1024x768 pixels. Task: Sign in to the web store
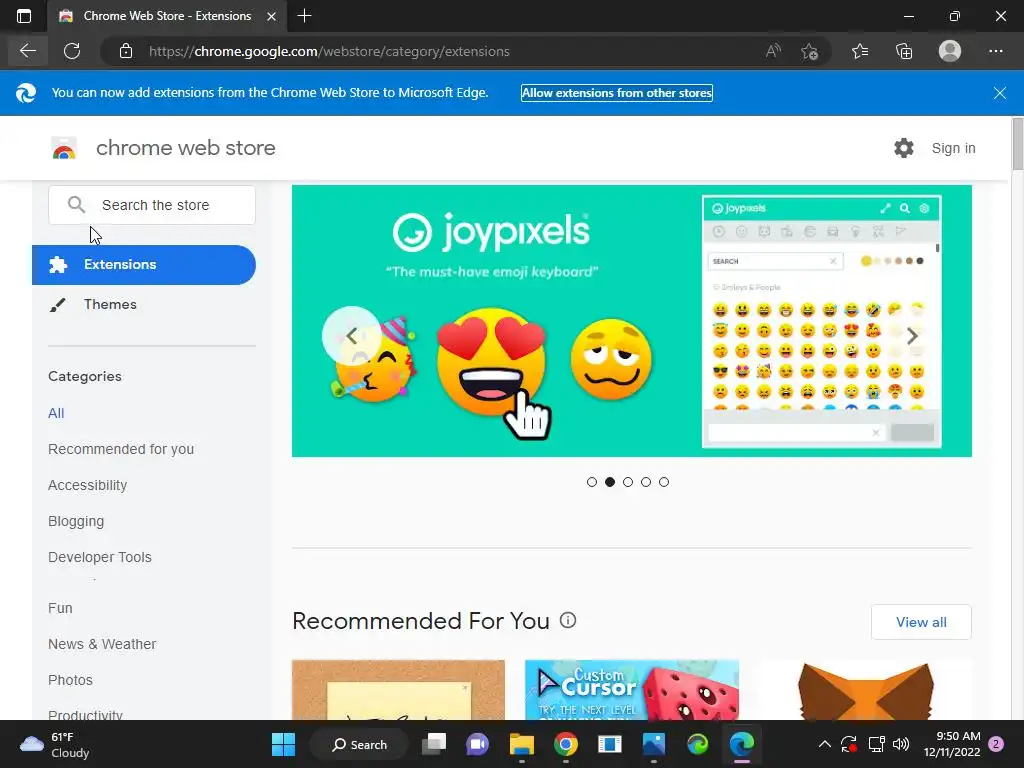tap(953, 148)
